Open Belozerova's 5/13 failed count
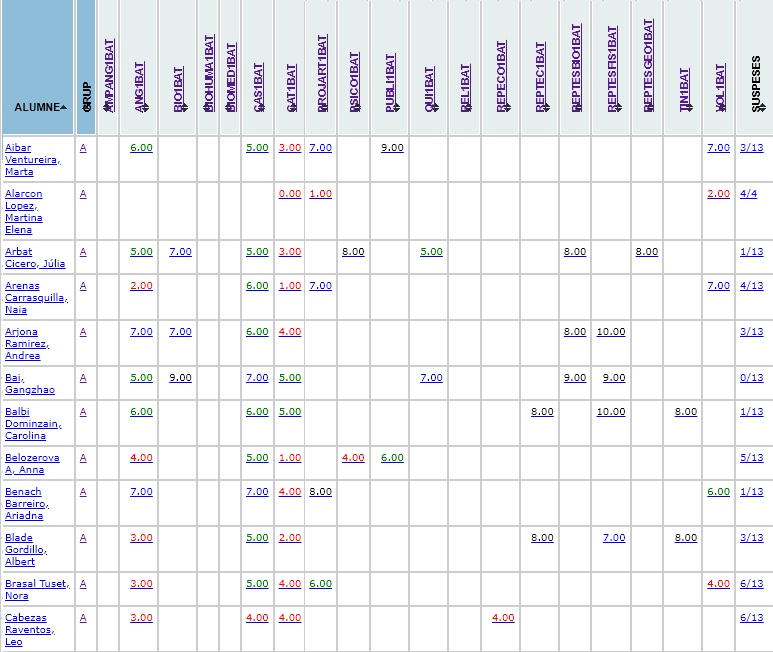The height and width of the screenshot is (652, 773). coord(751,458)
